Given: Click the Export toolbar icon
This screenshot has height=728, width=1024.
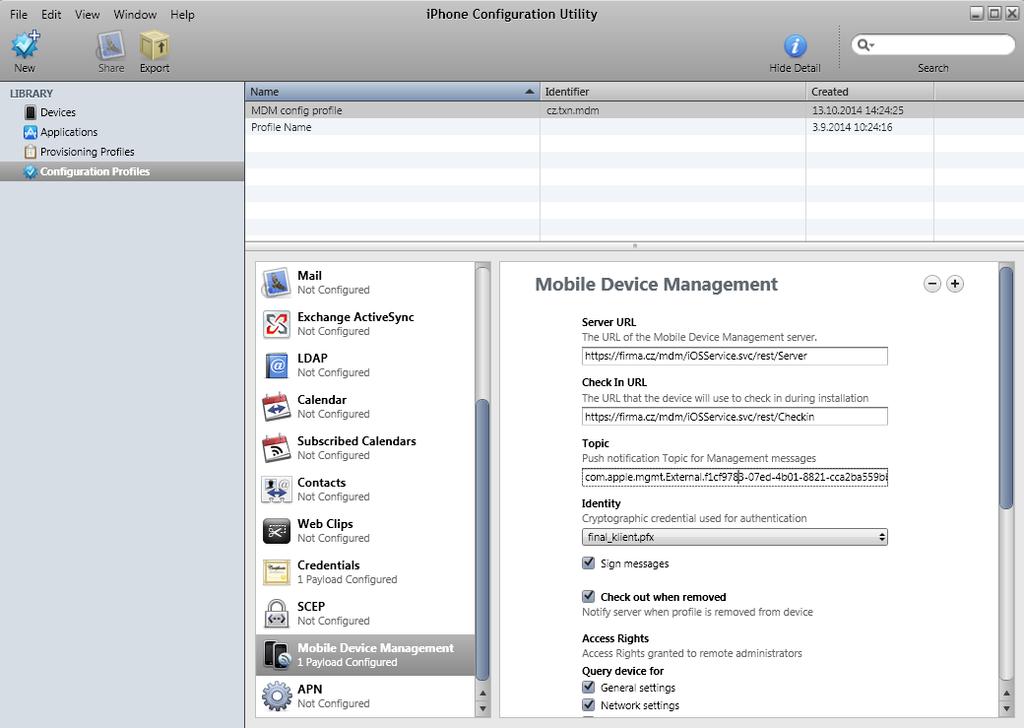Looking at the screenshot, I should (x=155, y=46).
